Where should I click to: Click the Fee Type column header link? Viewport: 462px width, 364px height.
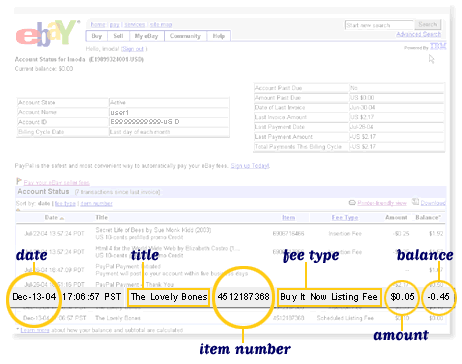(345, 218)
